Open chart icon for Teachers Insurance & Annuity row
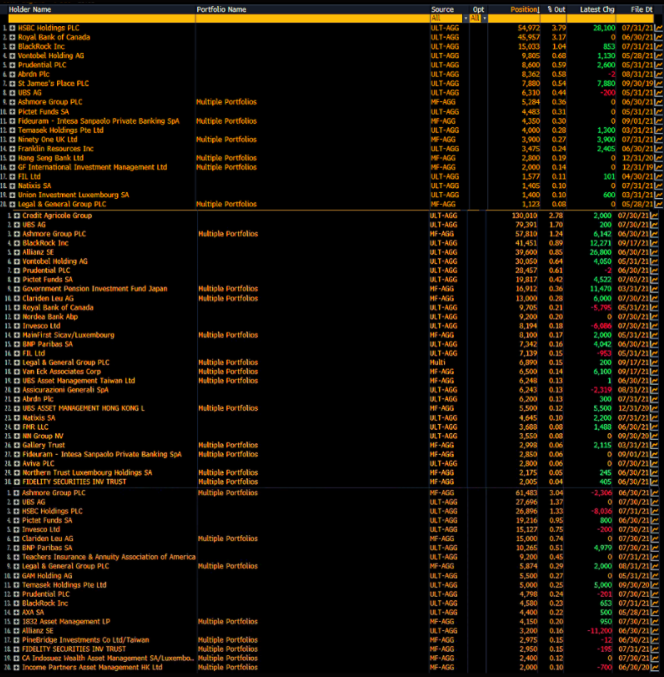Screen dimensions: 664x677 coord(655,557)
